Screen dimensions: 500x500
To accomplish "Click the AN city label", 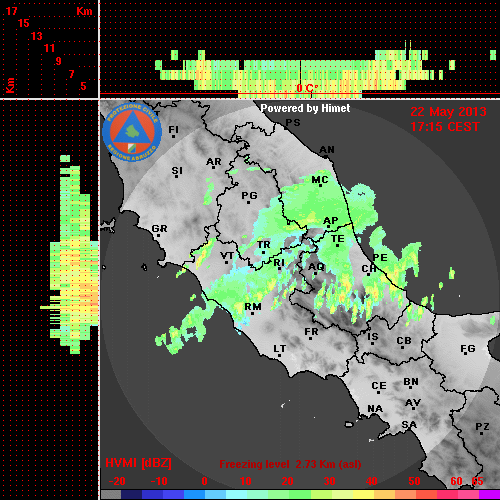I will coord(327,150).
